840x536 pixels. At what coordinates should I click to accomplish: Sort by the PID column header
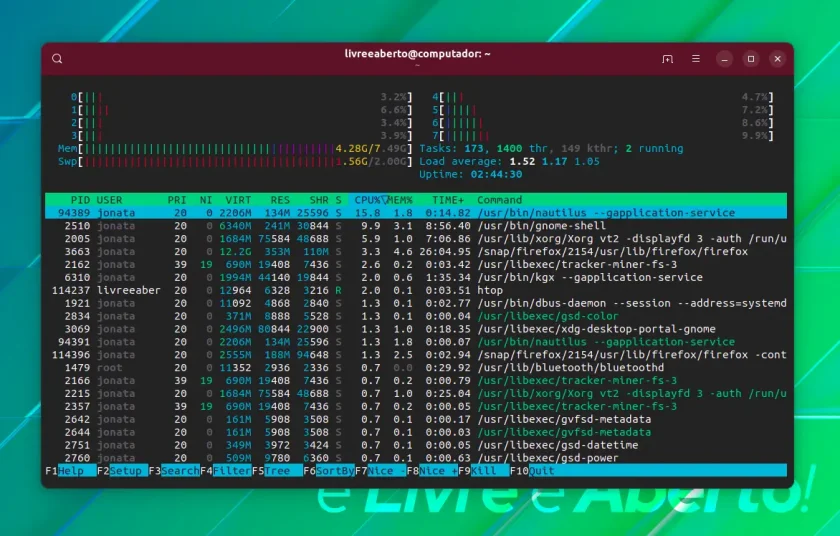pos(80,200)
